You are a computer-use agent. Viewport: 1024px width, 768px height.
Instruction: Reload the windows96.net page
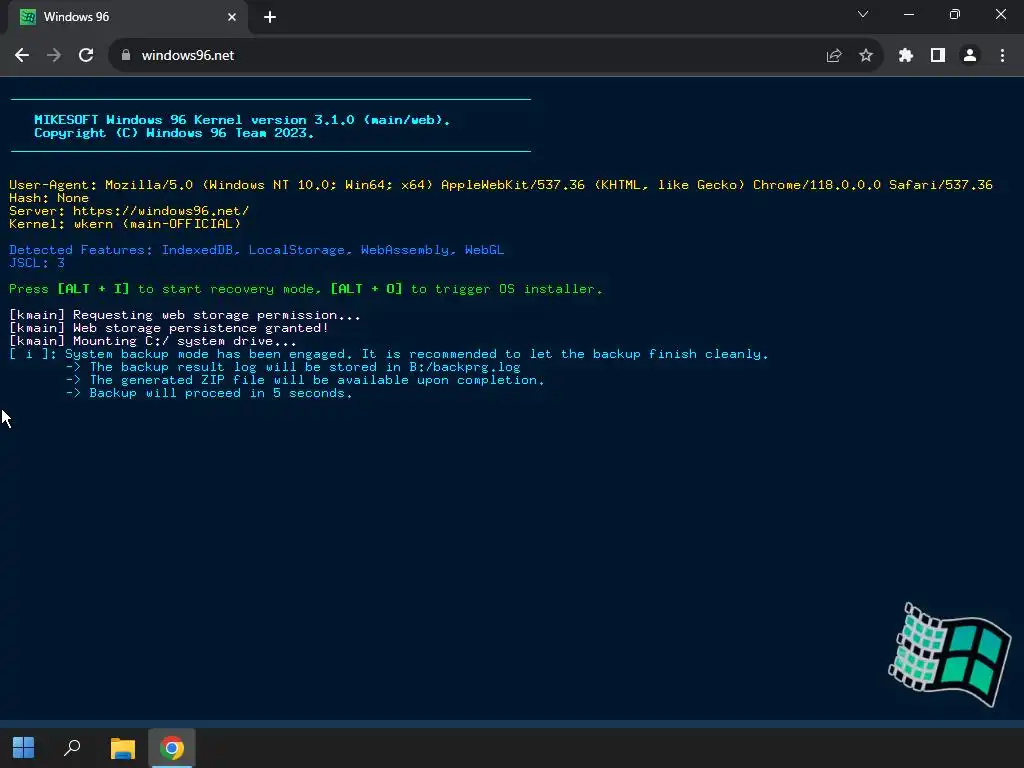click(86, 56)
